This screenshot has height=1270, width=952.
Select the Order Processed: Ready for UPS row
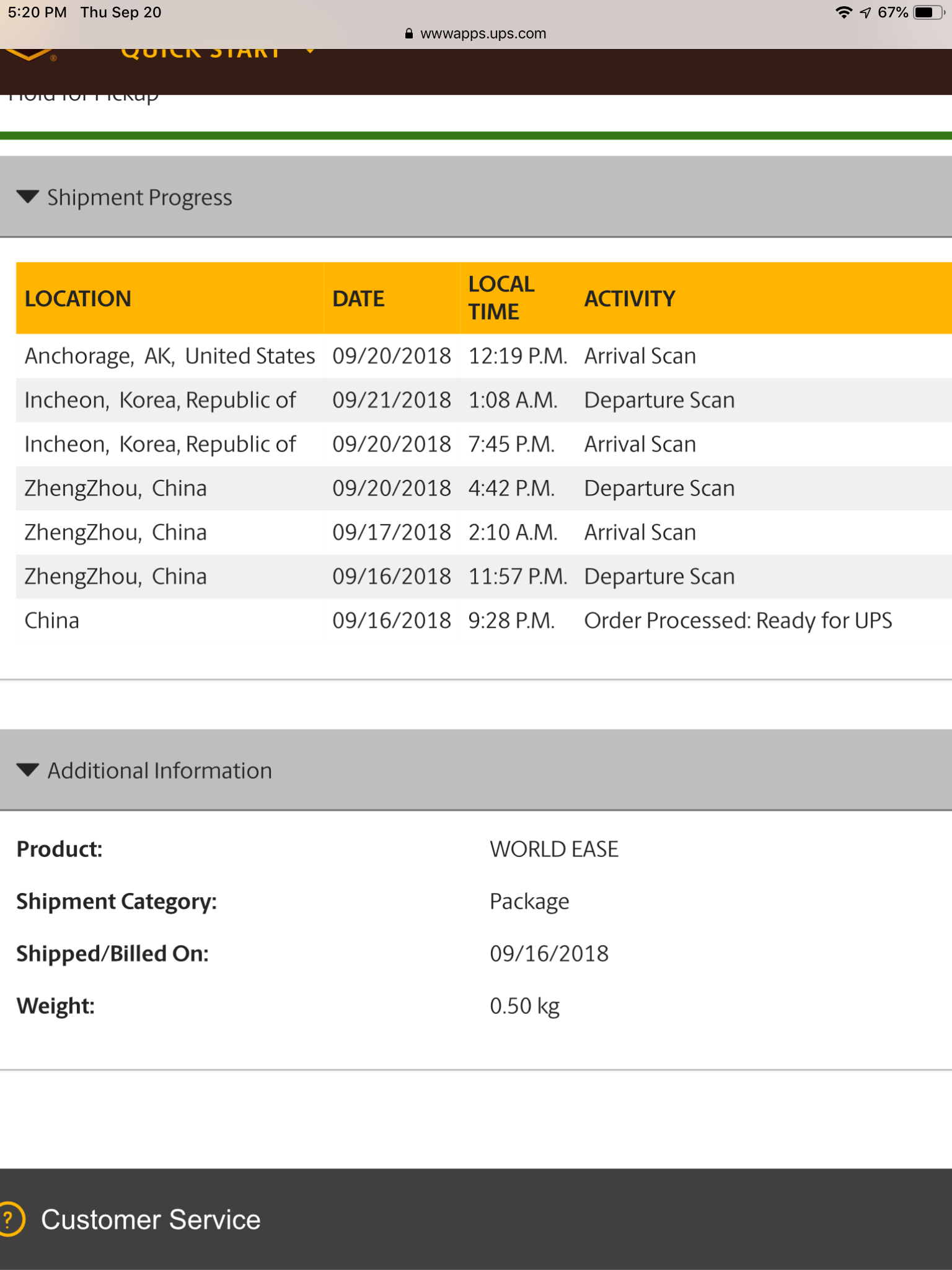(x=484, y=620)
